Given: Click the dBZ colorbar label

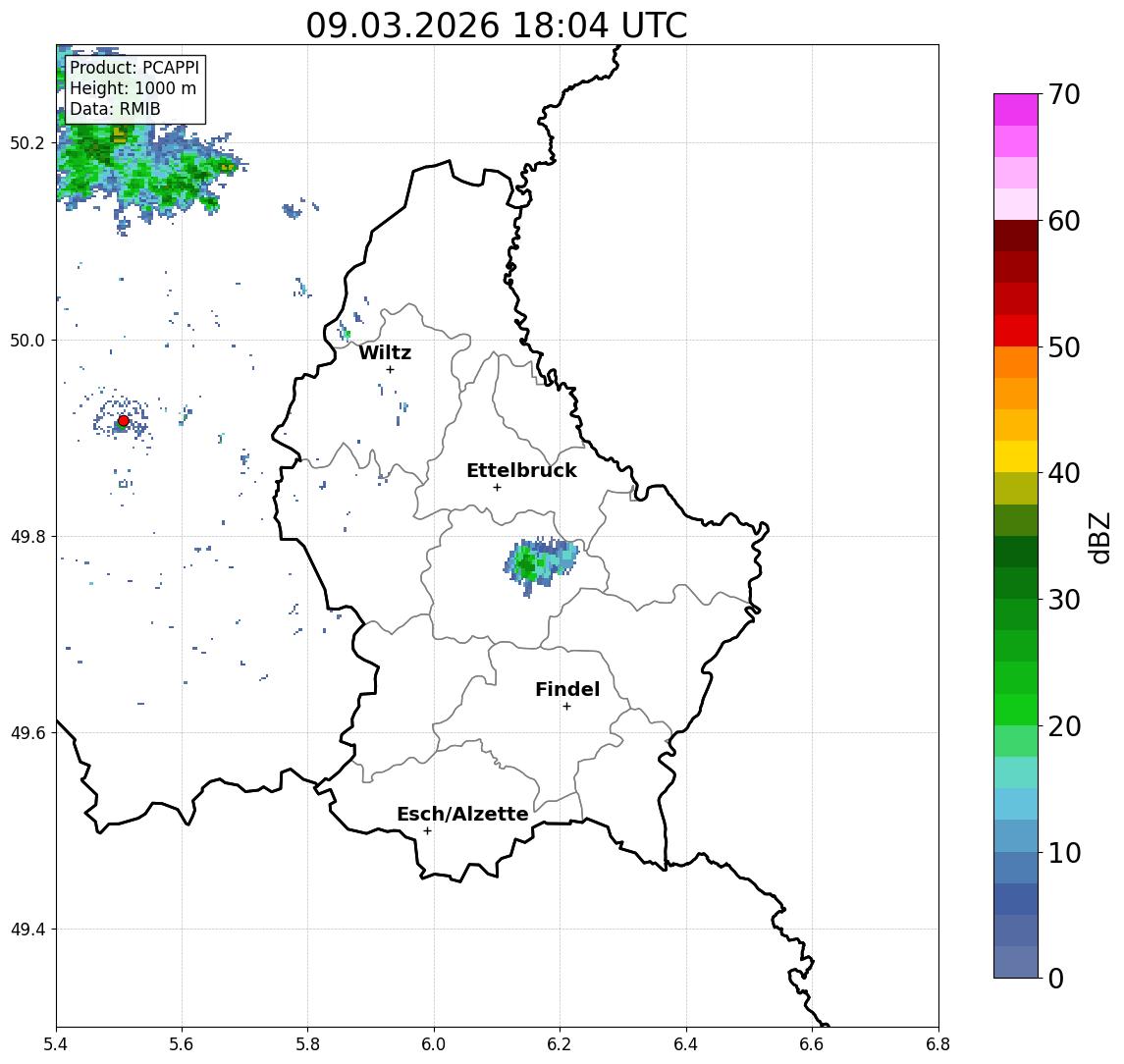Looking at the screenshot, I should coord(1098,538).
